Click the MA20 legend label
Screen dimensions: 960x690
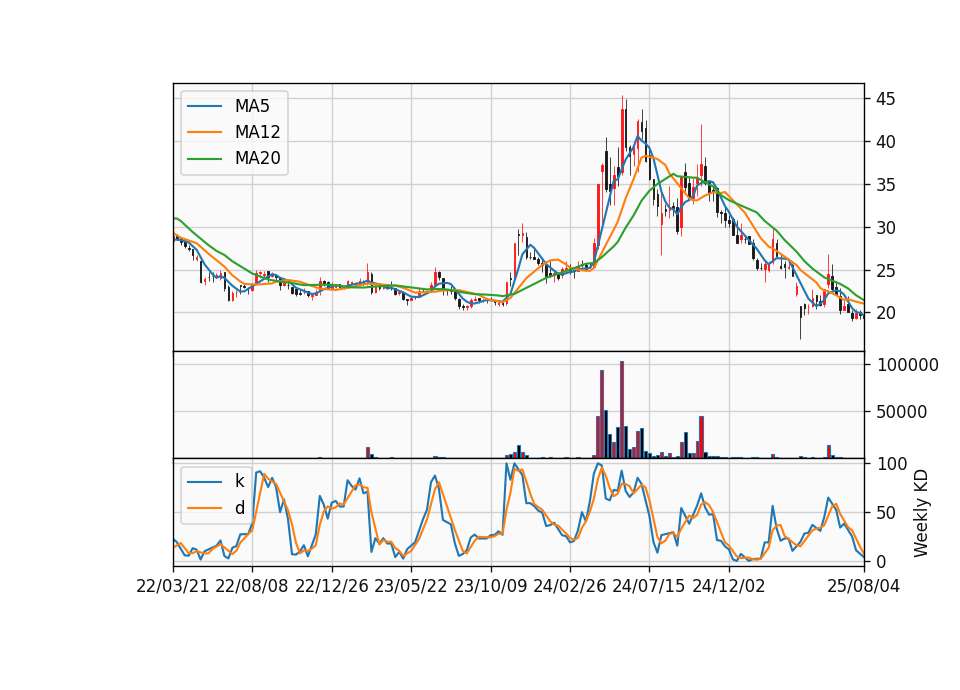[257, 159]
